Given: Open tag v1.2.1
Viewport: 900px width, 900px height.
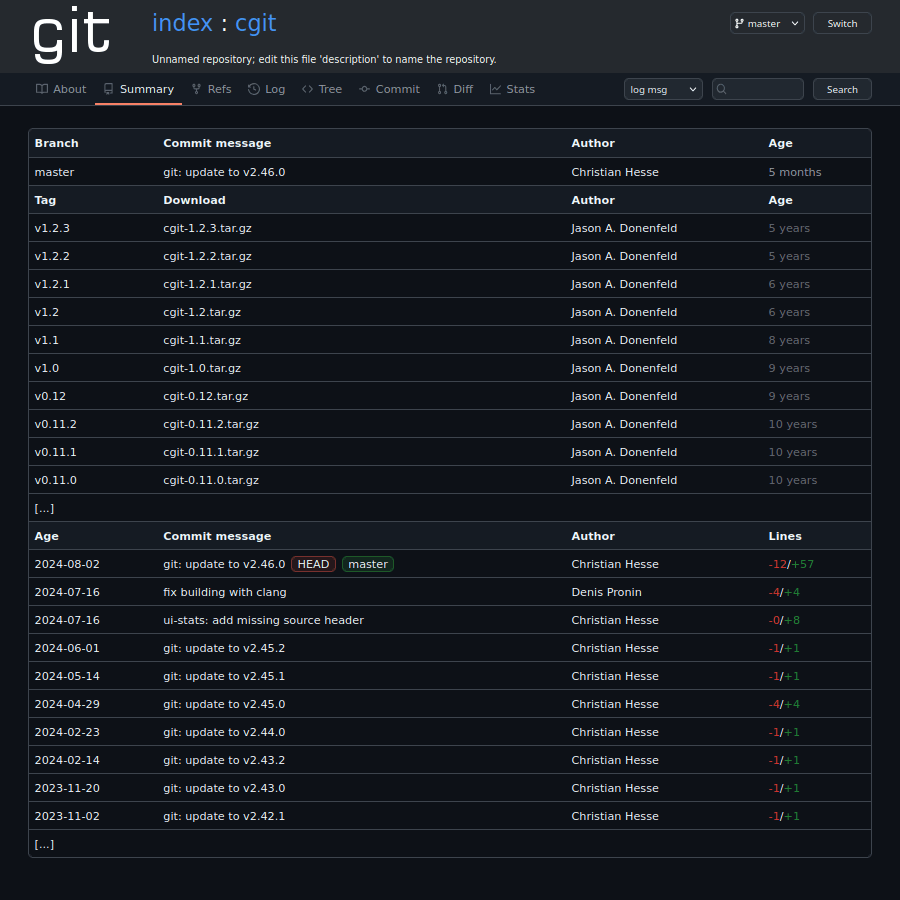Looking at the screenshot, I should coord(52,284).
